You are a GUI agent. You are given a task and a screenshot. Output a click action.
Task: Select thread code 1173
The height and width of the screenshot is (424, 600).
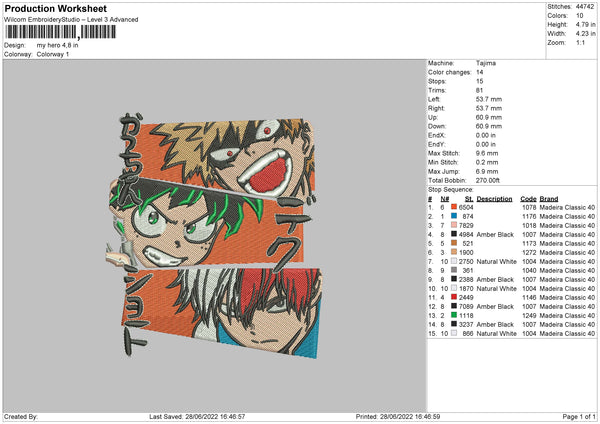tap(529, 243)
